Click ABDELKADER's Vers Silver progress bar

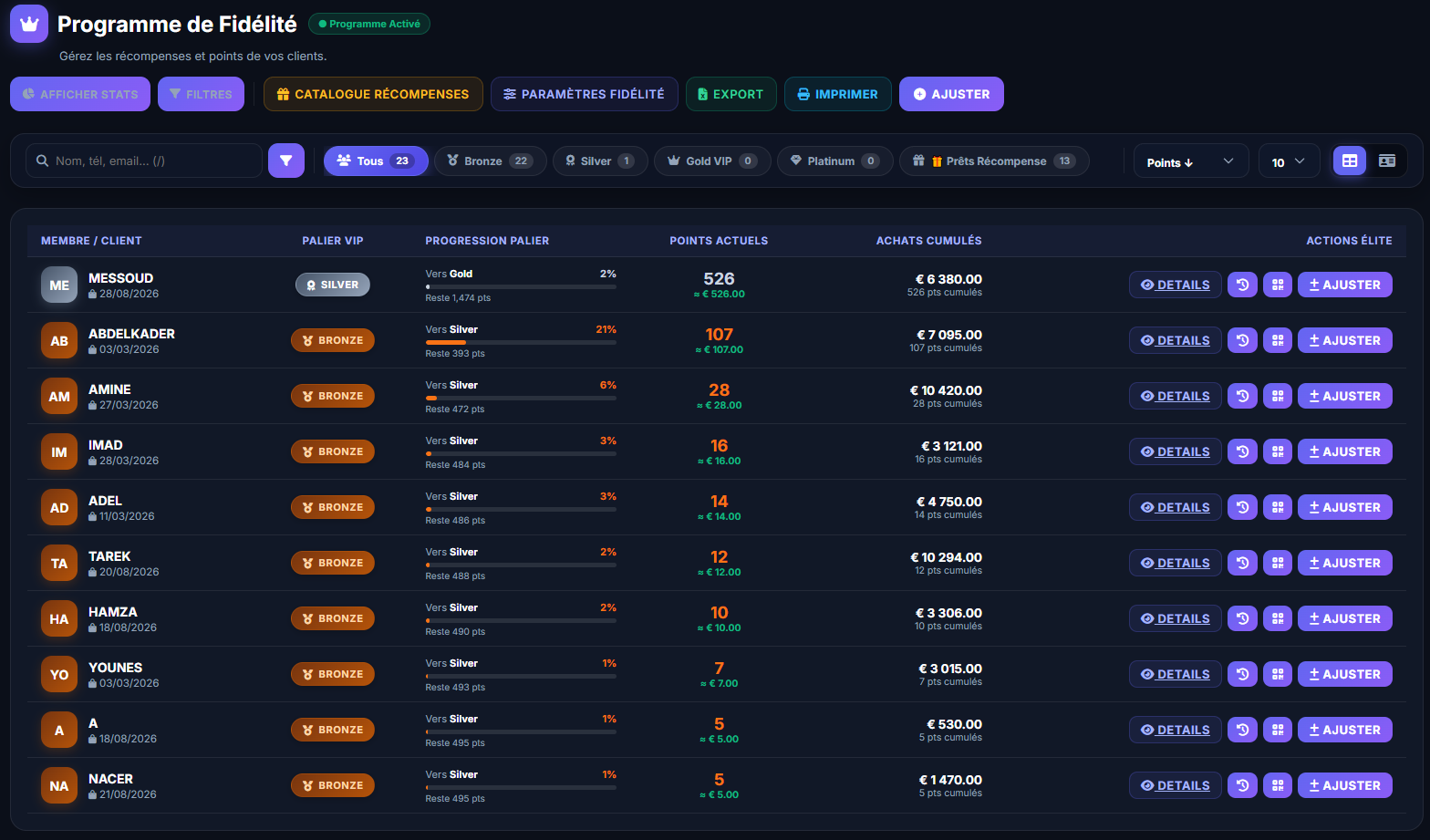point(521,342)
